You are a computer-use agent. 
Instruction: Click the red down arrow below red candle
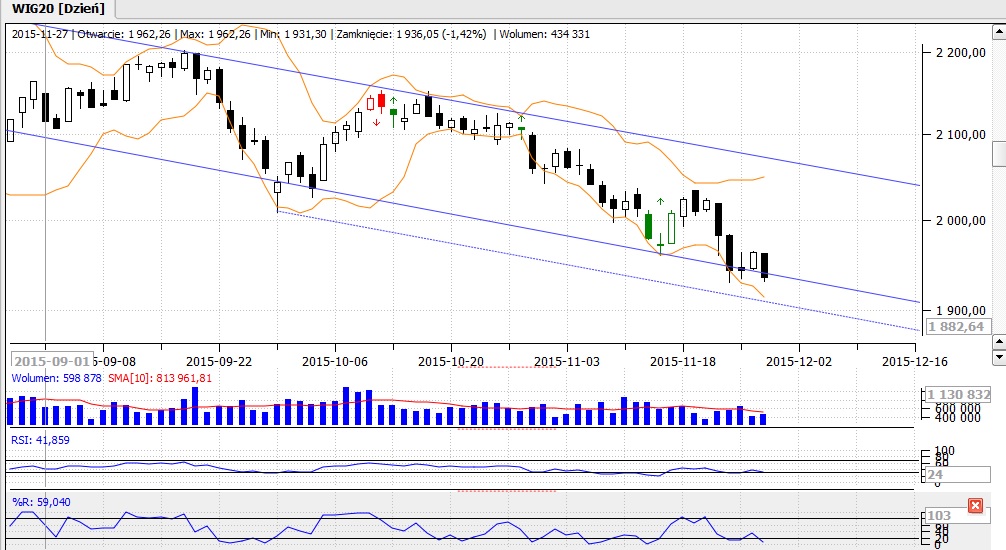point(376,122)
